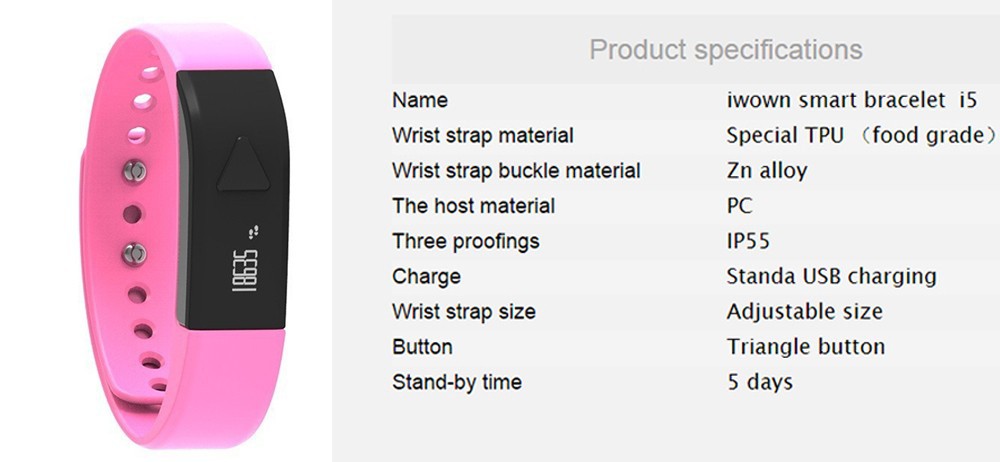Click the "Name" specification label
1000x462 pixels.
pos(420,100)
